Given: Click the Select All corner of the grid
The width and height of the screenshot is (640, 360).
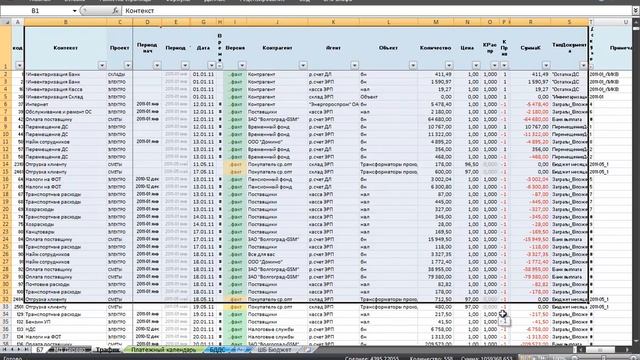Looking at the screenshot, I should click(x=6, y=22).
